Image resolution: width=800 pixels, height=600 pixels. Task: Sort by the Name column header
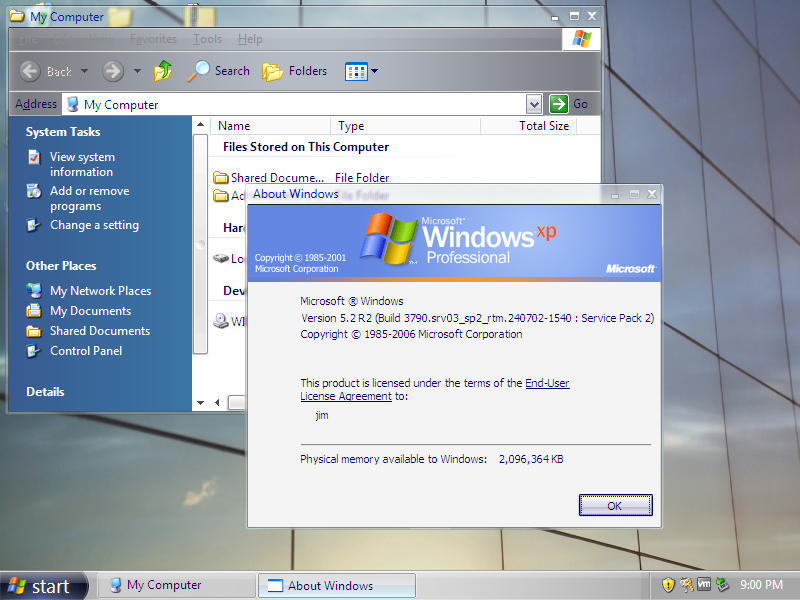tap(272, 126)
